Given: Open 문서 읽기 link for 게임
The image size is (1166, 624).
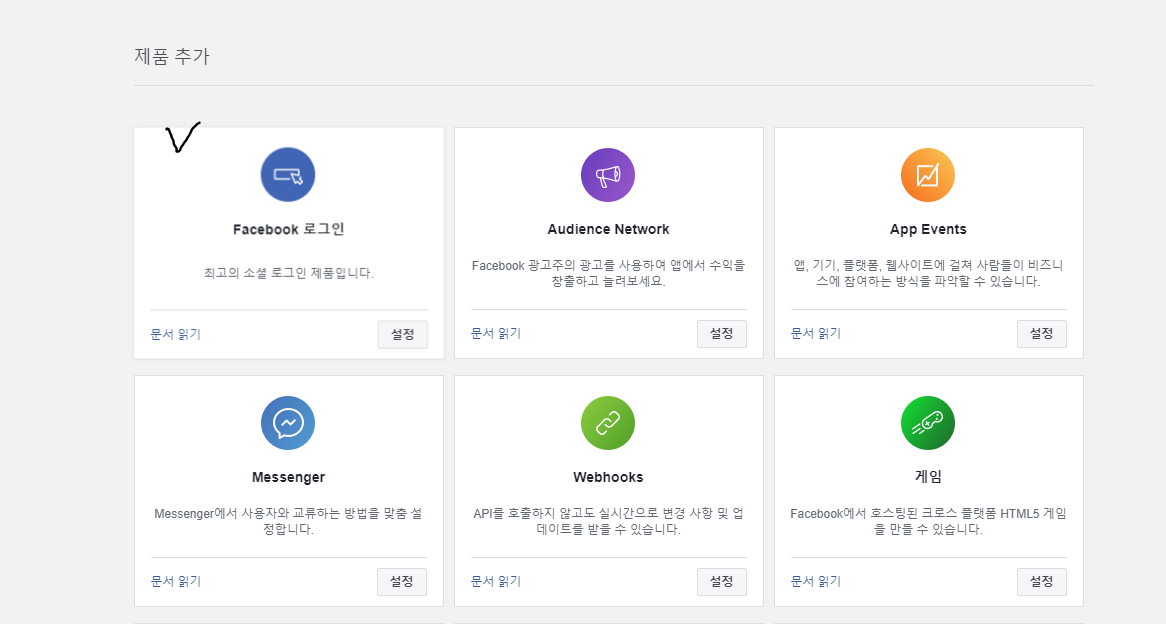Looking at the screenshot, I should tap(816, 582).
